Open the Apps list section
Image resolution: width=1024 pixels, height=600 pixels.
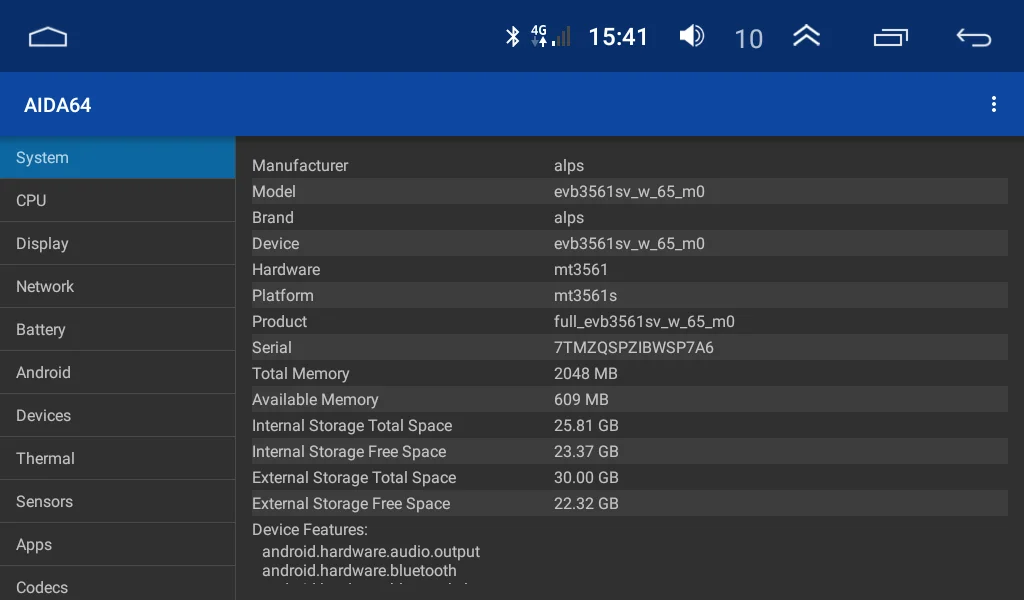117,545
